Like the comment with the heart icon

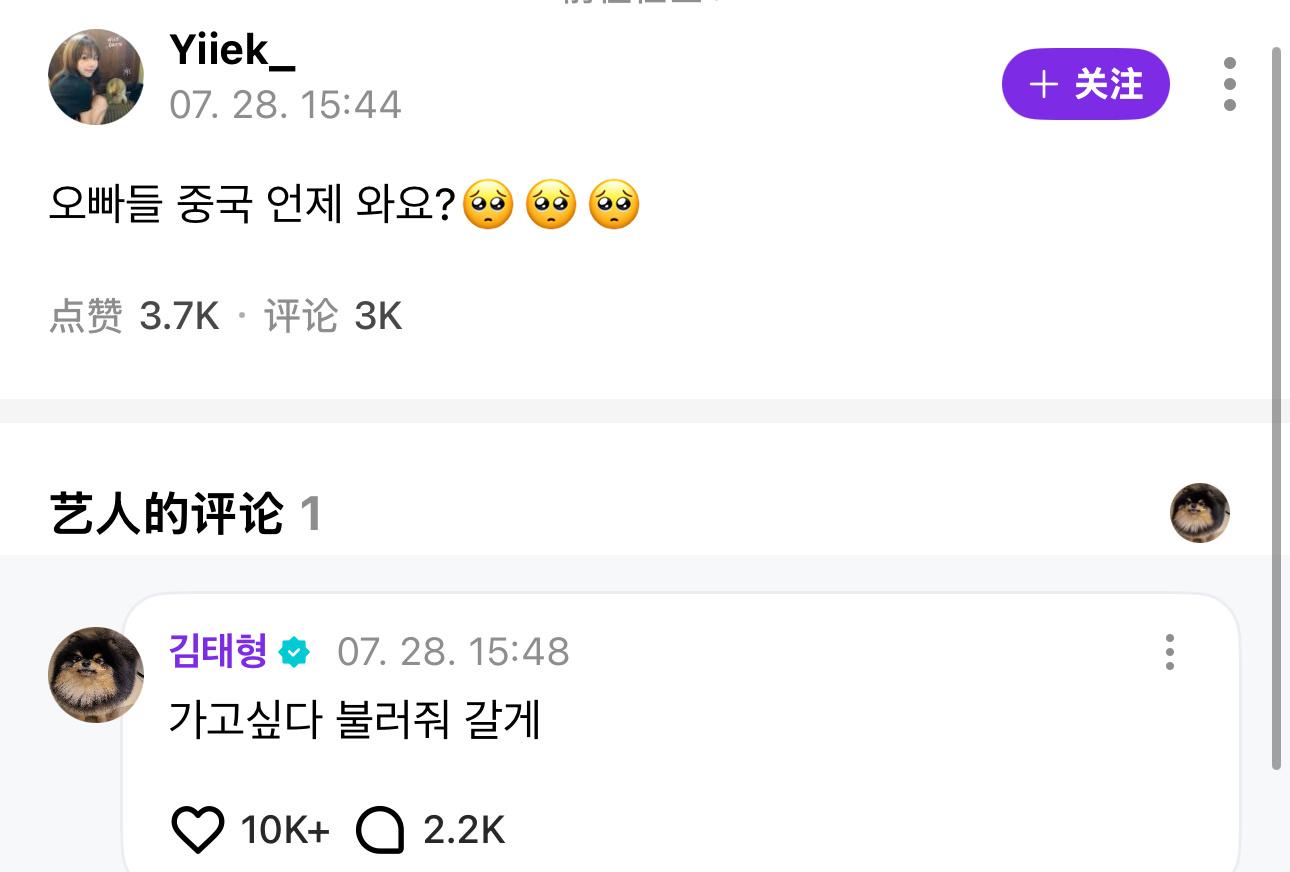(x=198, y=830)
